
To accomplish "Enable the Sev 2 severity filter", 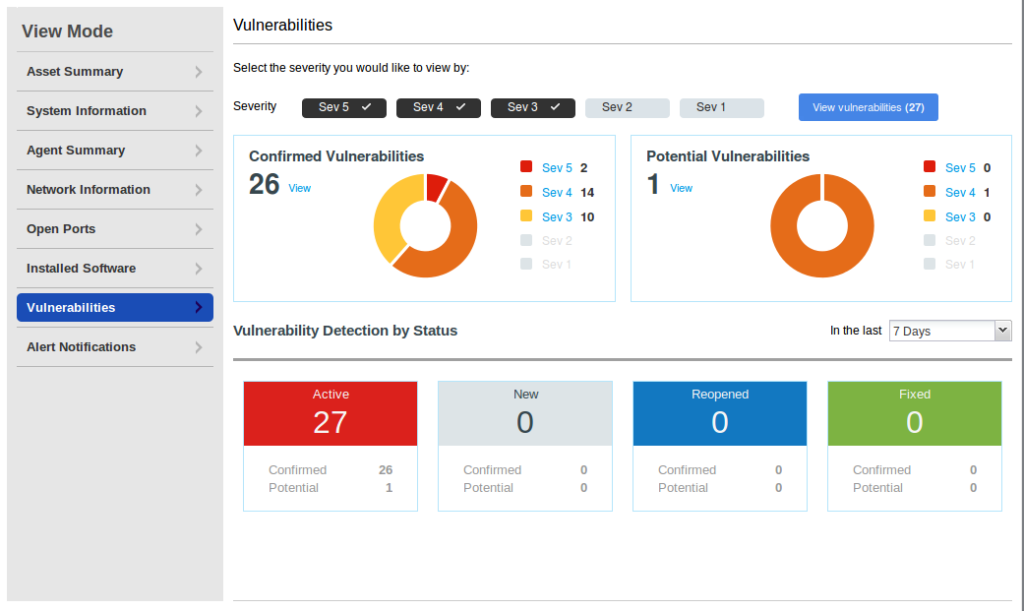I will click(x=627, y=107).
